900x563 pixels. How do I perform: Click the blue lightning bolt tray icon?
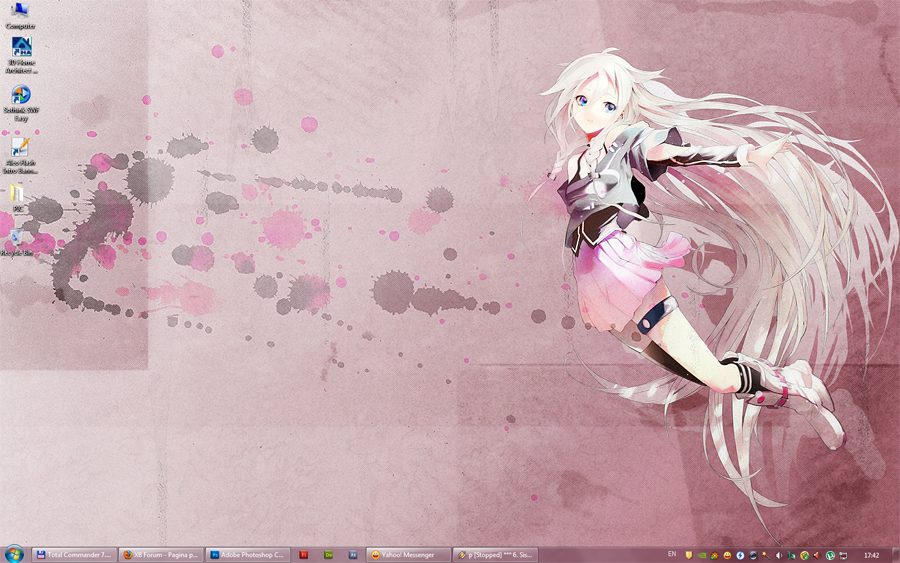pos(740,556)
